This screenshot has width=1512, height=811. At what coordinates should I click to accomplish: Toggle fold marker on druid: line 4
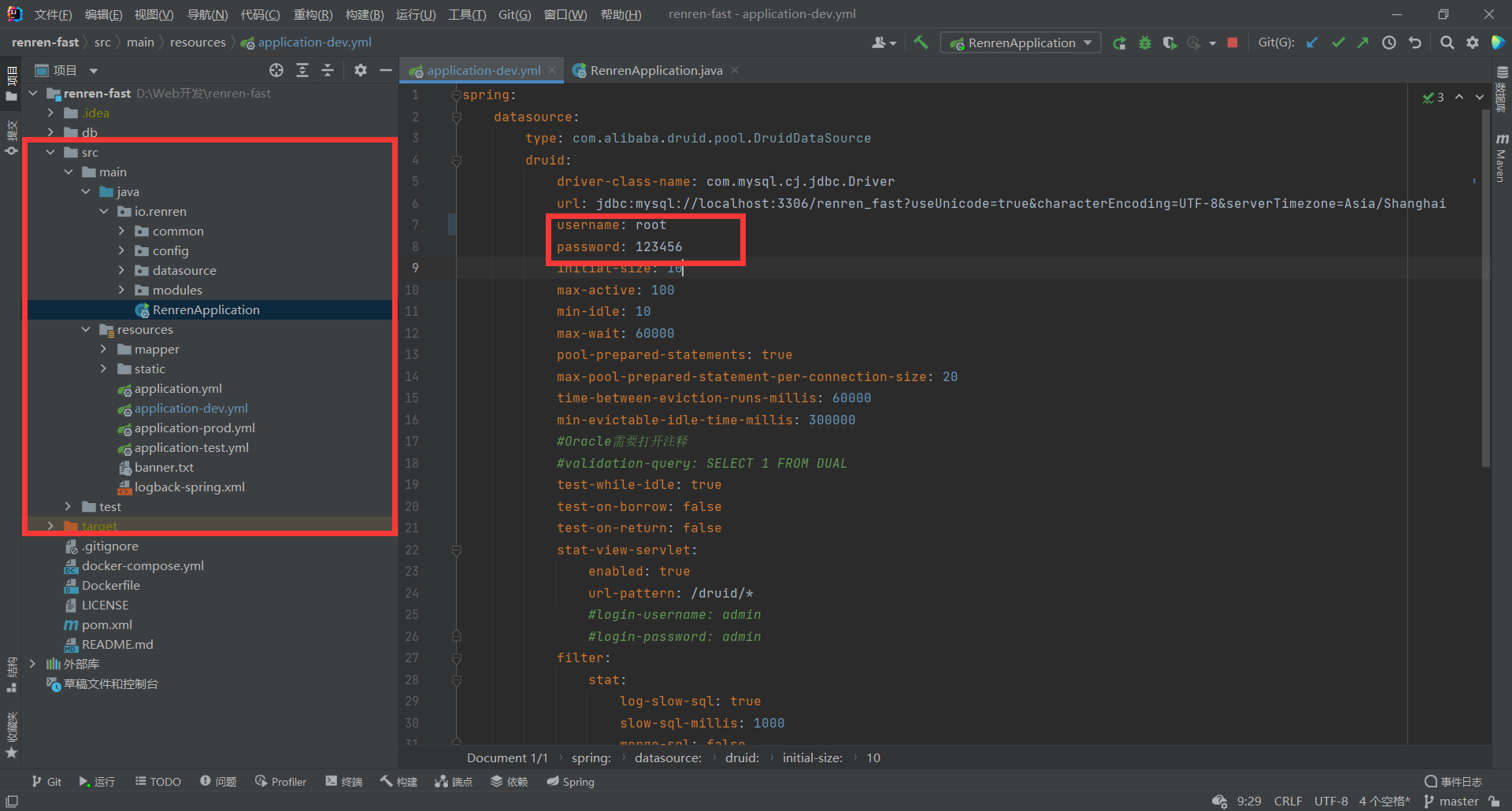(x=456, y=160)
